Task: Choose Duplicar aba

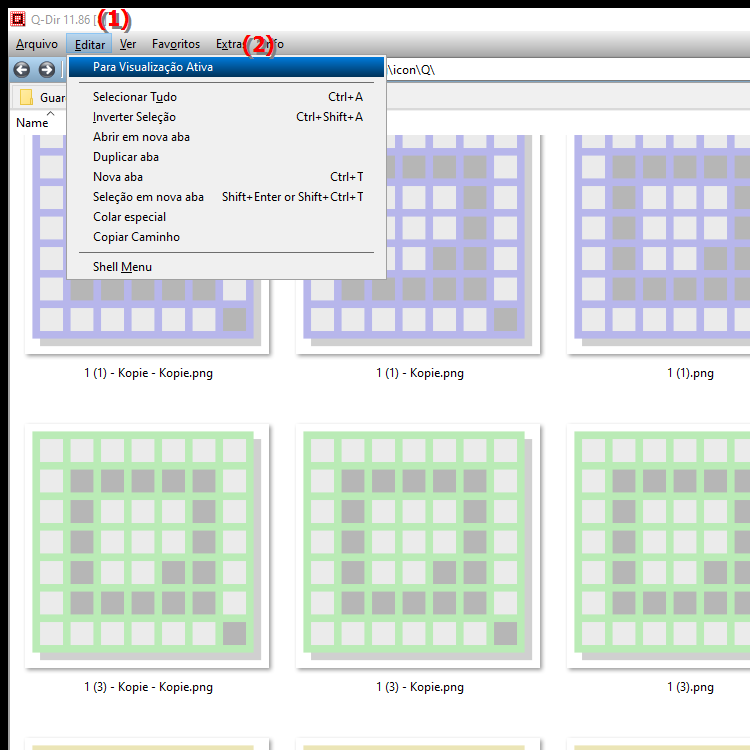Action: pyautogui.click(x=126, y=157)
